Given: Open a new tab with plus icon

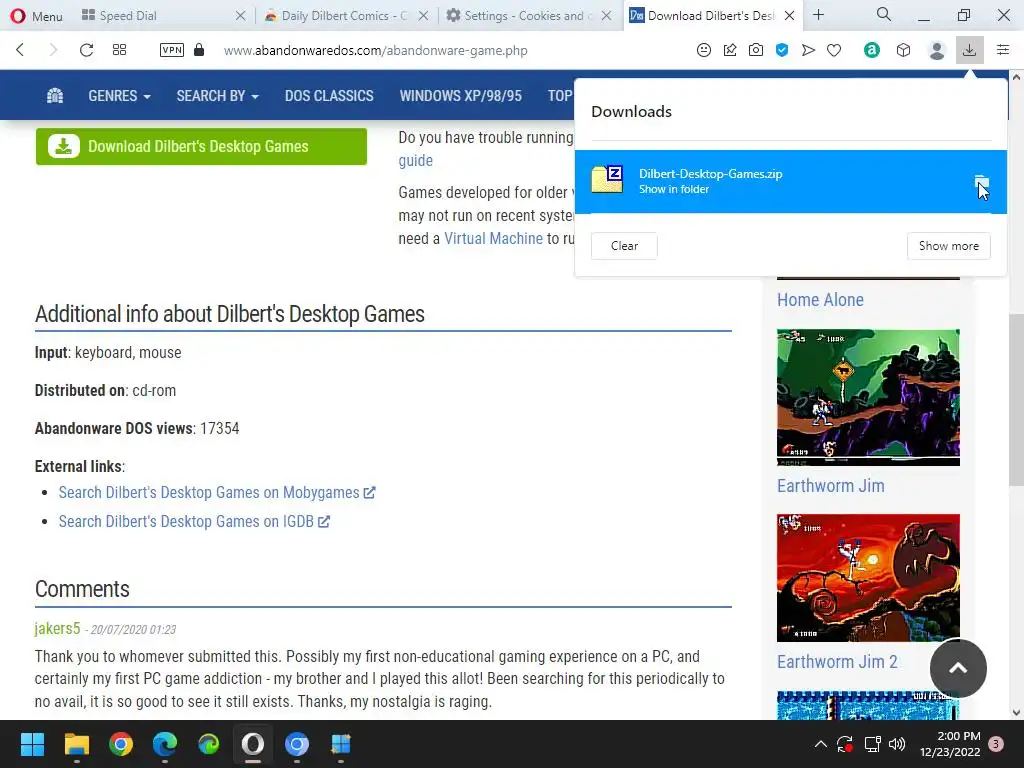Looking at the screenshot, I should point(818,15).
